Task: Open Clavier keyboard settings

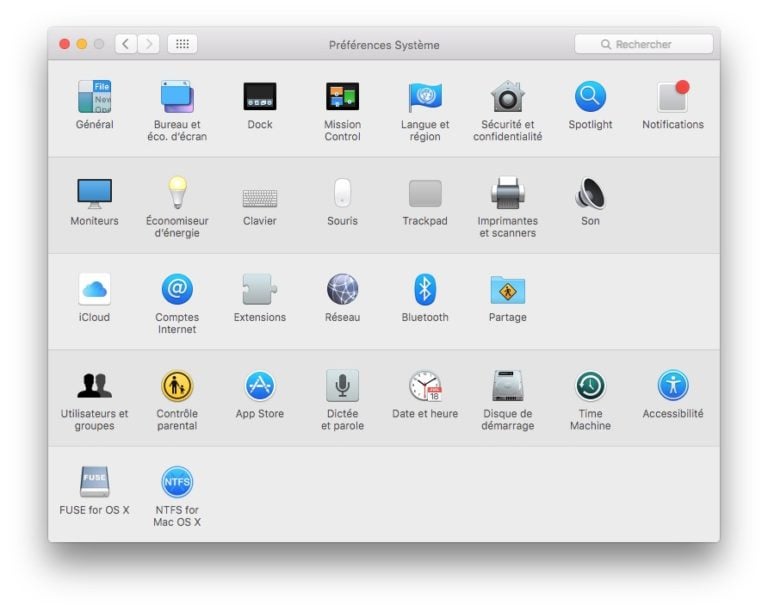Action: tap(260, 198)
